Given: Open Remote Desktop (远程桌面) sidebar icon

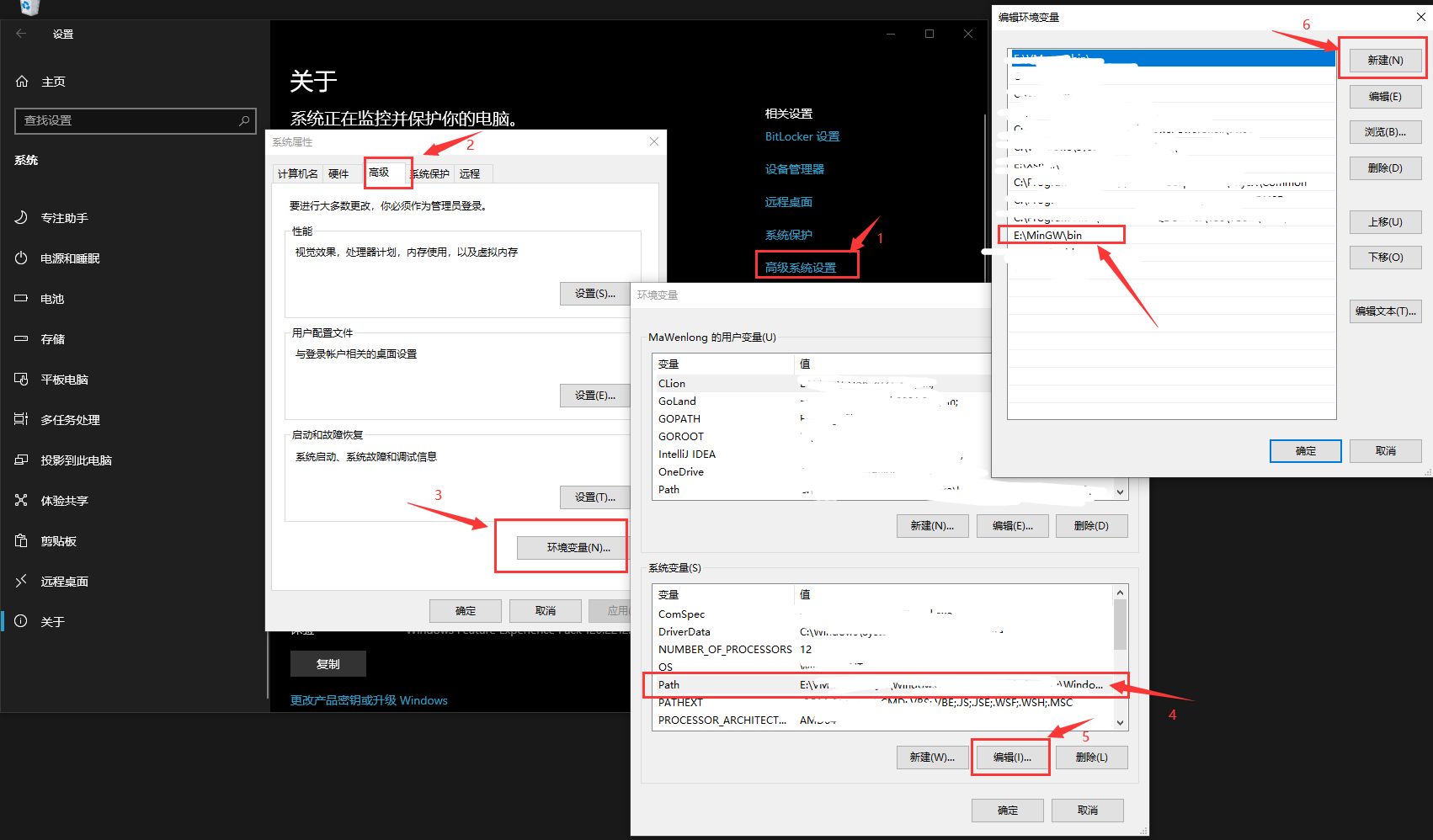Looking at the screenshot, I should 22,582.
